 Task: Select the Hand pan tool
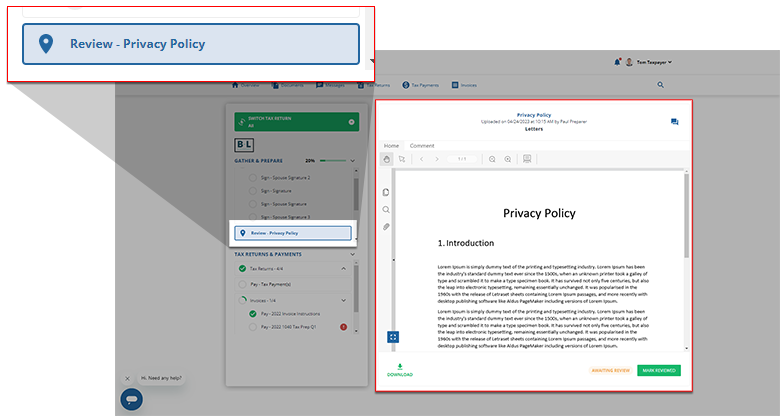(387, 159)
